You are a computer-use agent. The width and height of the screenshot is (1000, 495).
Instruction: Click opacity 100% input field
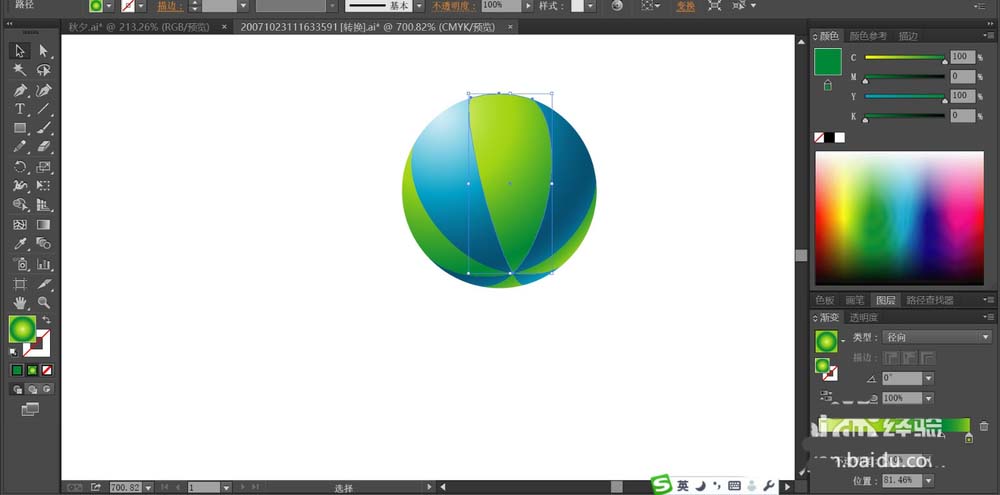click(501, 6)
